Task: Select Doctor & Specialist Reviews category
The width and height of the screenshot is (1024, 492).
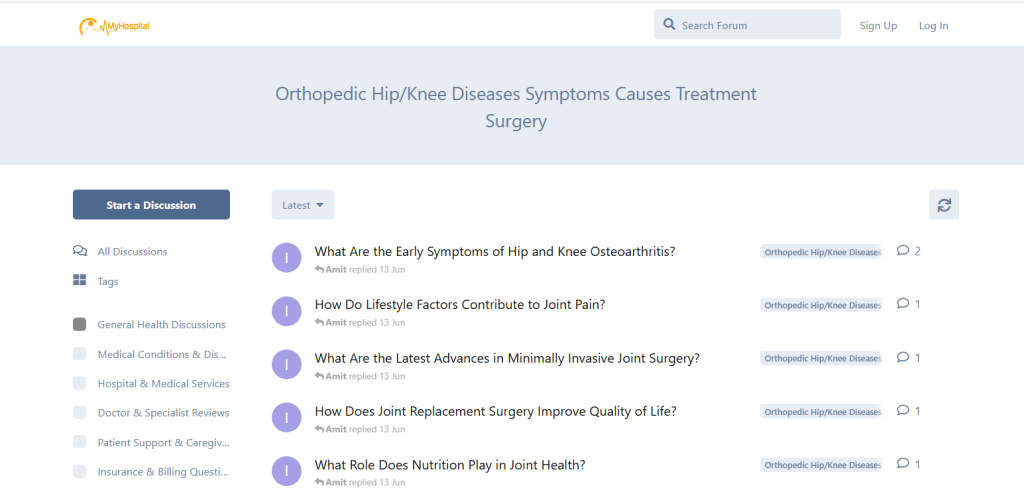Action: 163,413
